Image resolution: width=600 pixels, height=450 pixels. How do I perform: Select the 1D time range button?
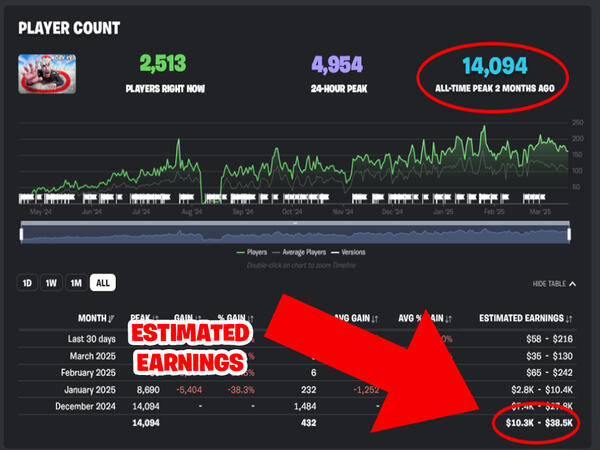tap(27, 283)
